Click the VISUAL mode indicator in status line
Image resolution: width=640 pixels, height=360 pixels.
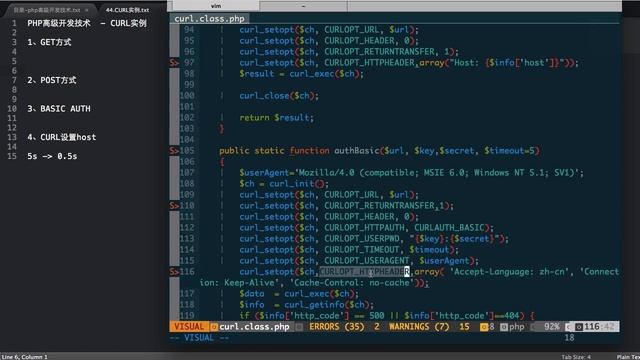coord(189,327)
